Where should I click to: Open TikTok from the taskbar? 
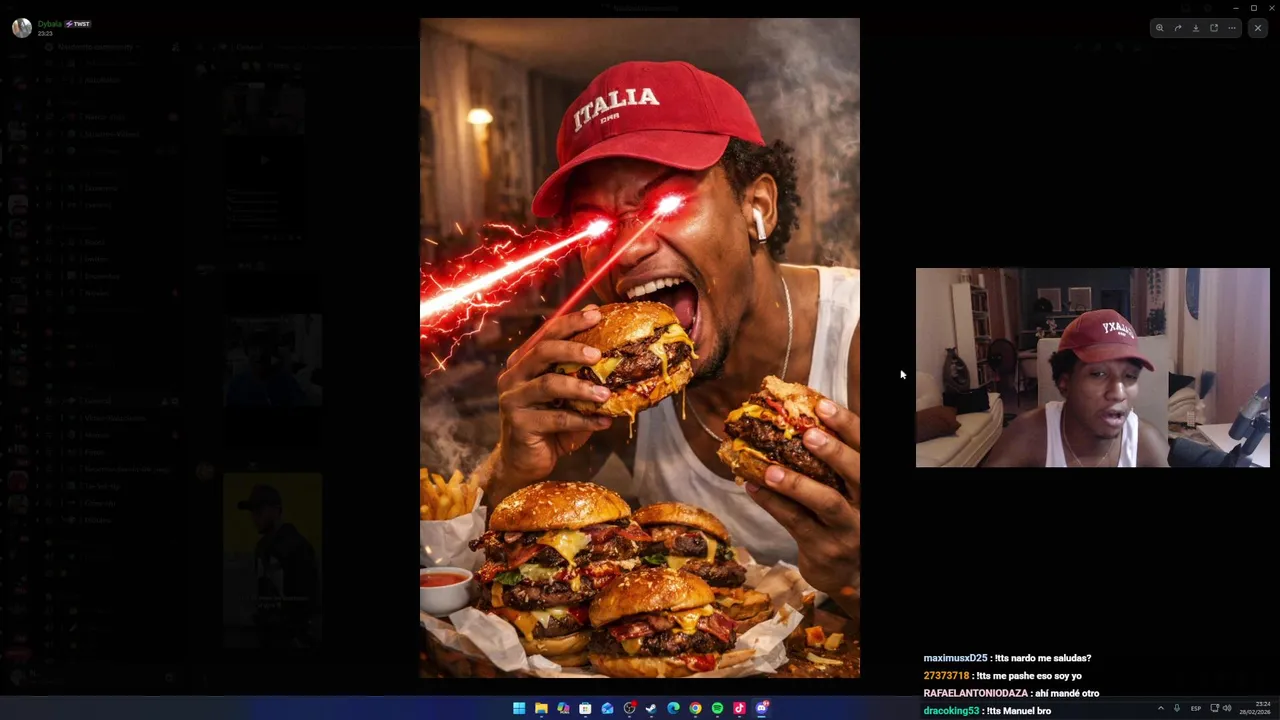point(739,708)
